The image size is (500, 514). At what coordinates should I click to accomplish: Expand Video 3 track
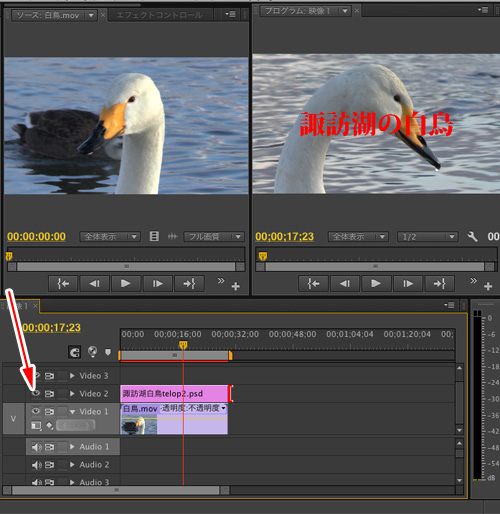coord(72,376)
